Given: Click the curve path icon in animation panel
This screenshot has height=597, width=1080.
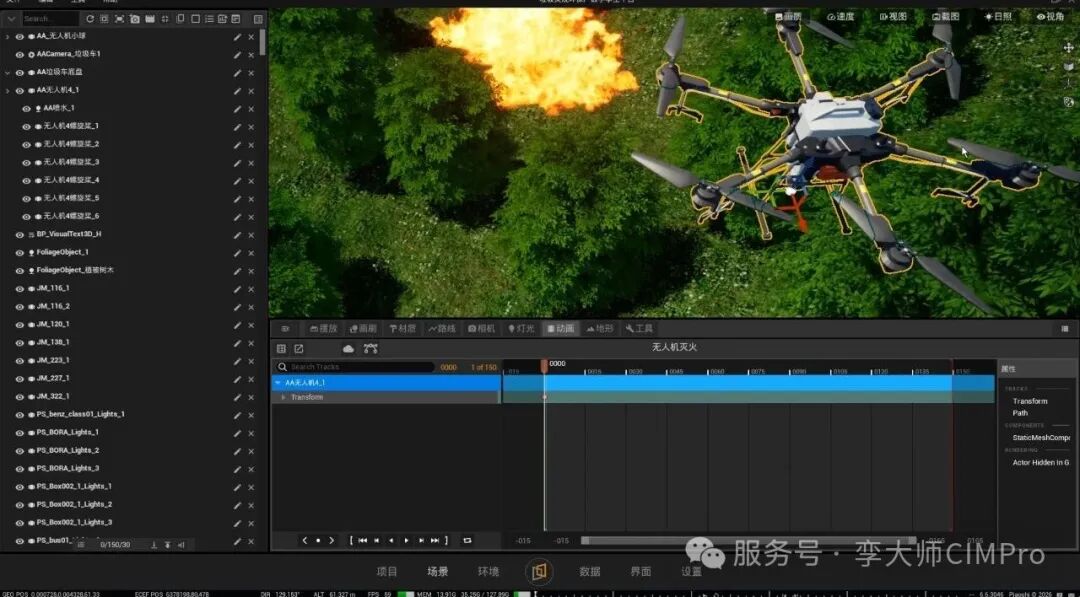Looking at the screenshot, I should [371, 348].
